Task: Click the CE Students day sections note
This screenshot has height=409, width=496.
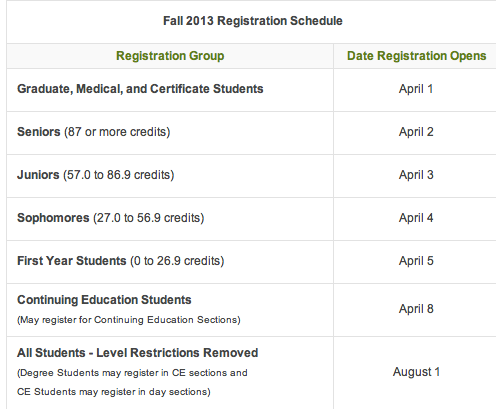Action: [x=114, y=392]
